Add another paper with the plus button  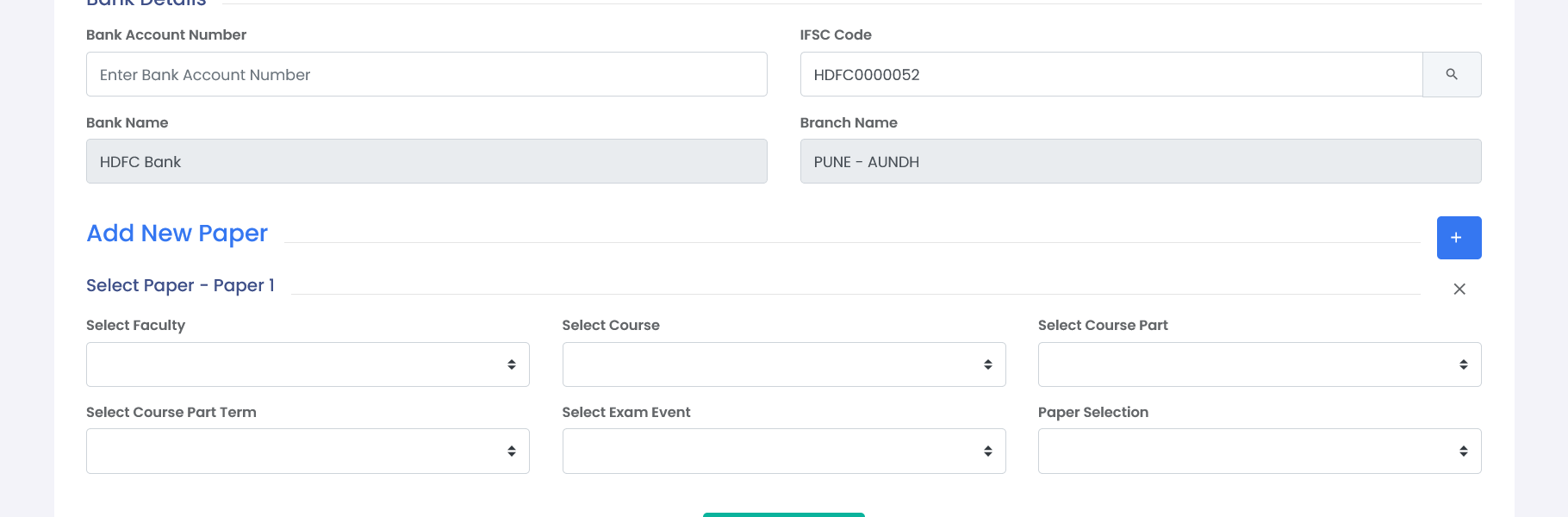coord(1459,238)
